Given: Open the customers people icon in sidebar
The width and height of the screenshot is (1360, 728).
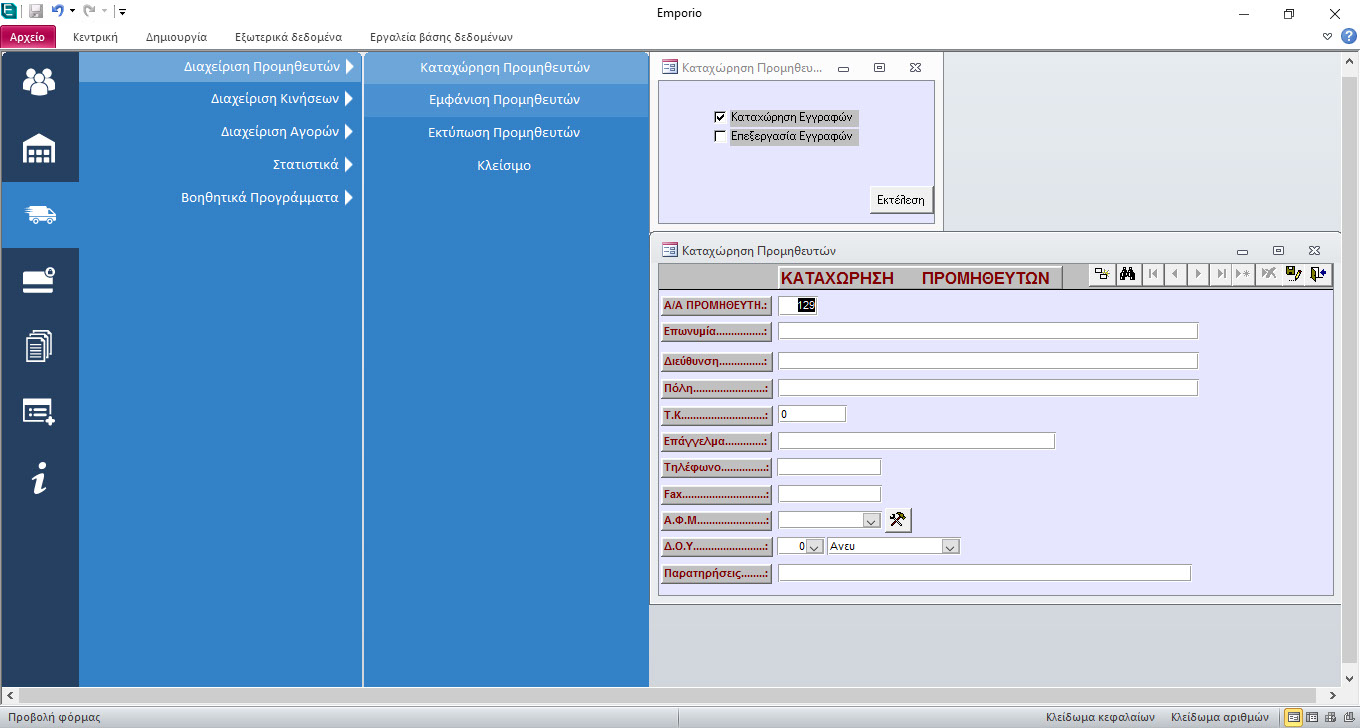Looking at the screenshot, I should (x=40, y=82).
